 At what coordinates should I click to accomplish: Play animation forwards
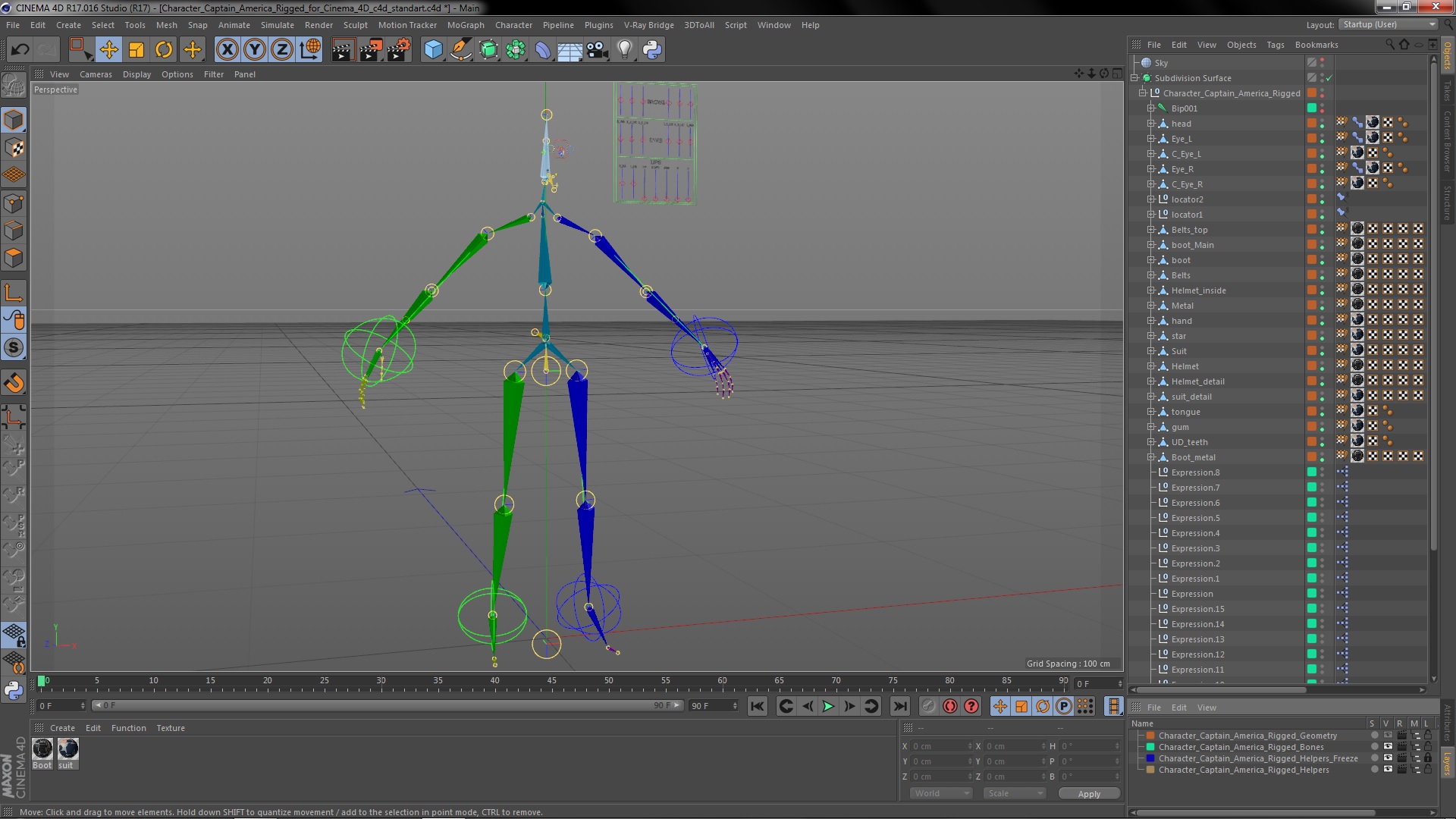[828, 706]
